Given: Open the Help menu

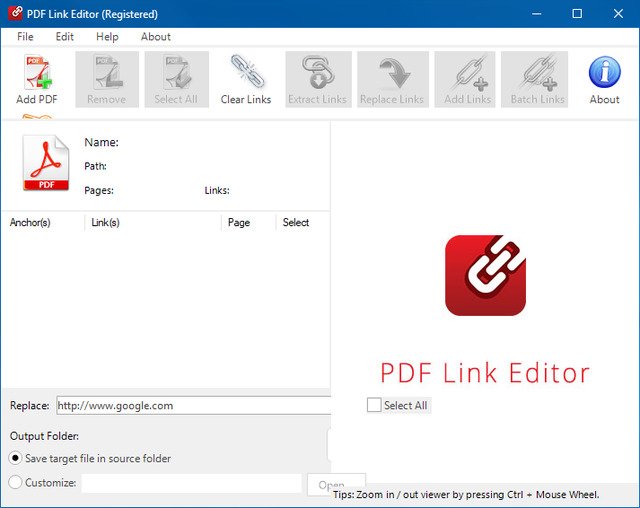Looking at the screenshot, I should (x=107, y=37).
